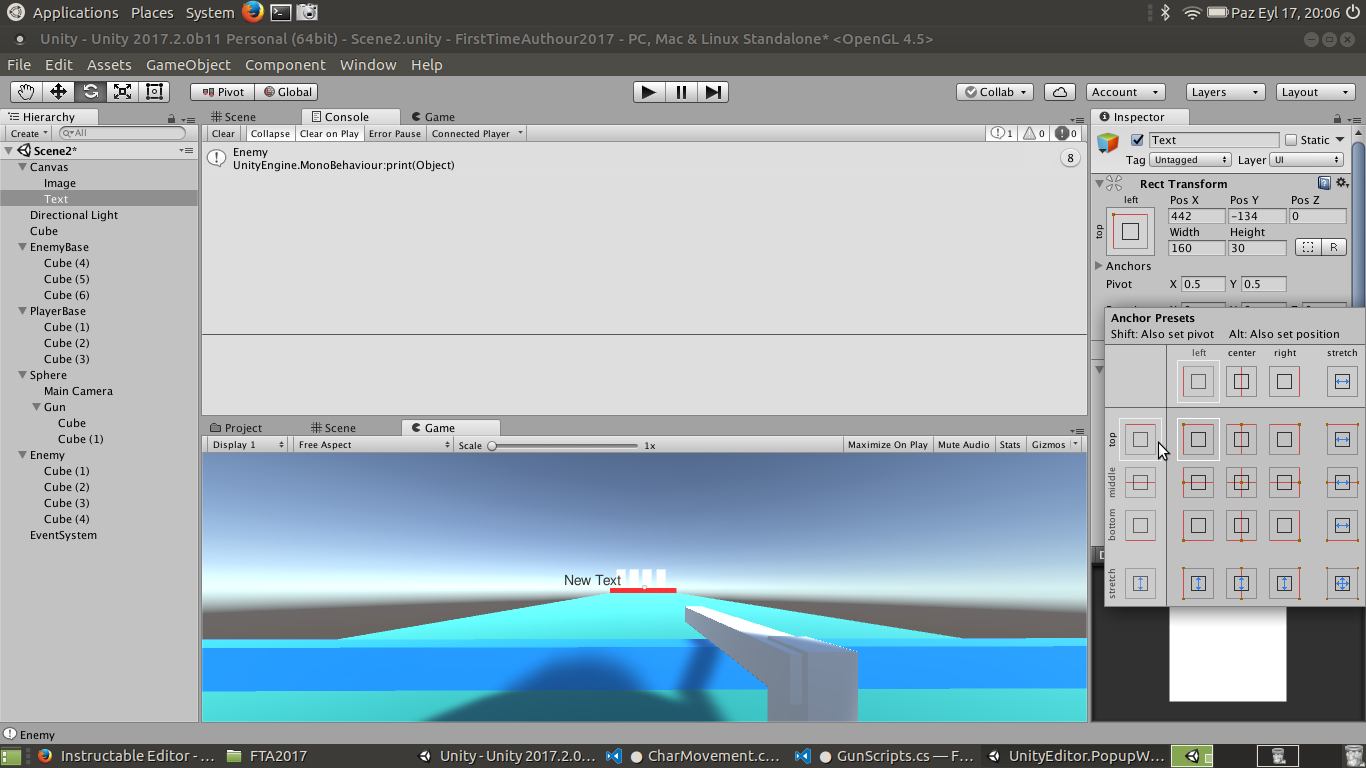This screenshot has height=768, width=1366.
Task: Select the Move tool
Action: click(58, 92)
